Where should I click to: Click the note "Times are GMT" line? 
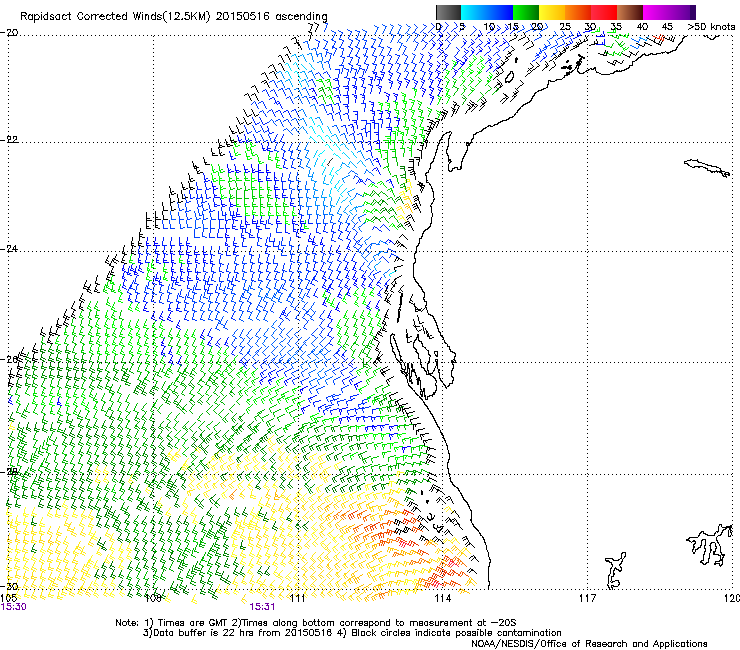coord(315,623)
